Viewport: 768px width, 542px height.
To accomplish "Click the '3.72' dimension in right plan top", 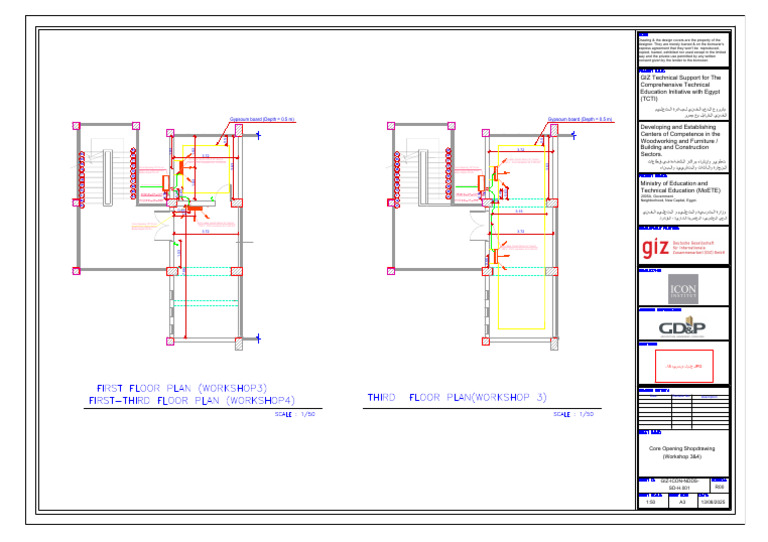I will (521, 150).
